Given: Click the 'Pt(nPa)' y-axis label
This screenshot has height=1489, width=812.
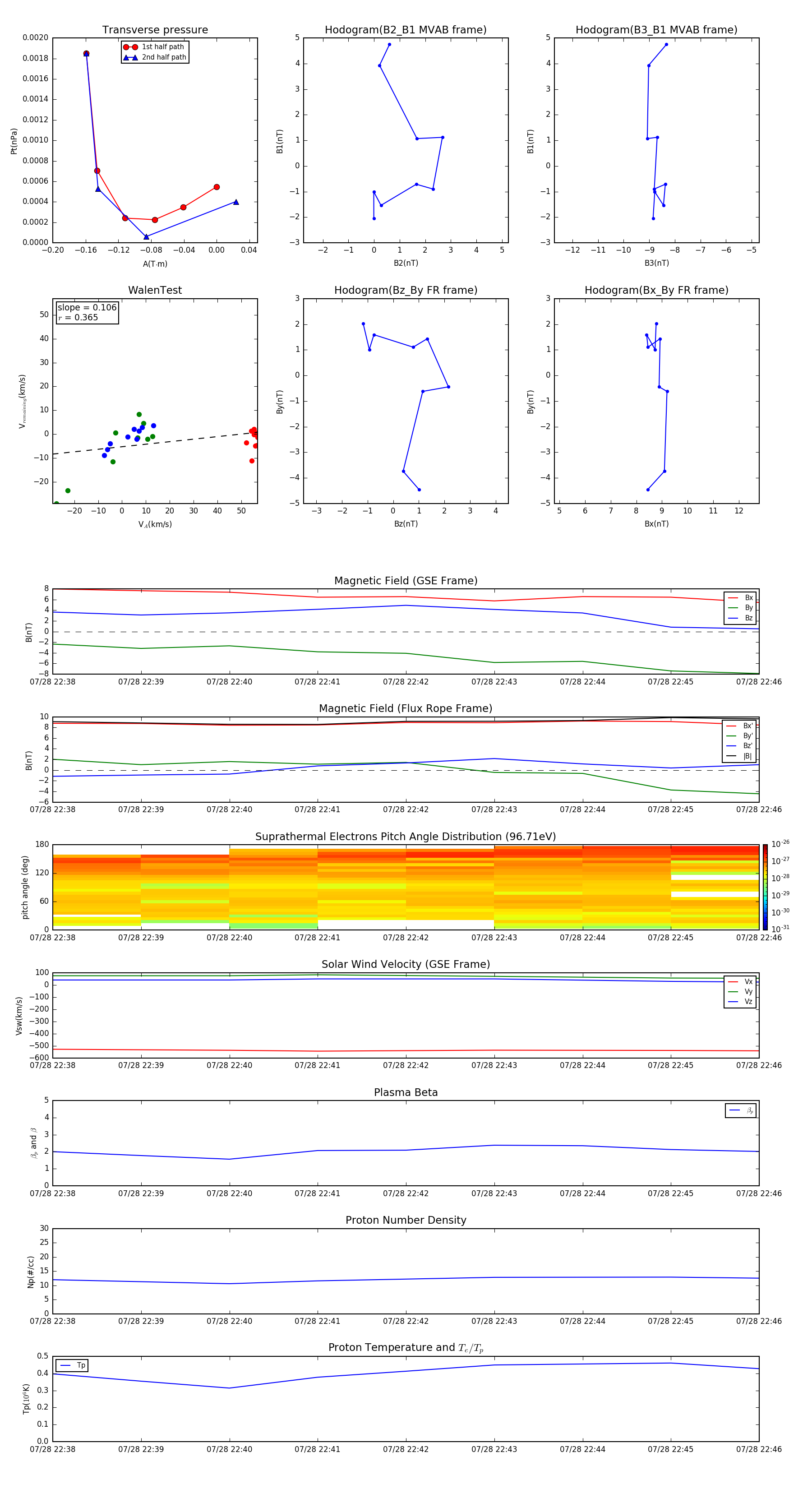Looking at the screenshot, I should [x=14, y=141].
